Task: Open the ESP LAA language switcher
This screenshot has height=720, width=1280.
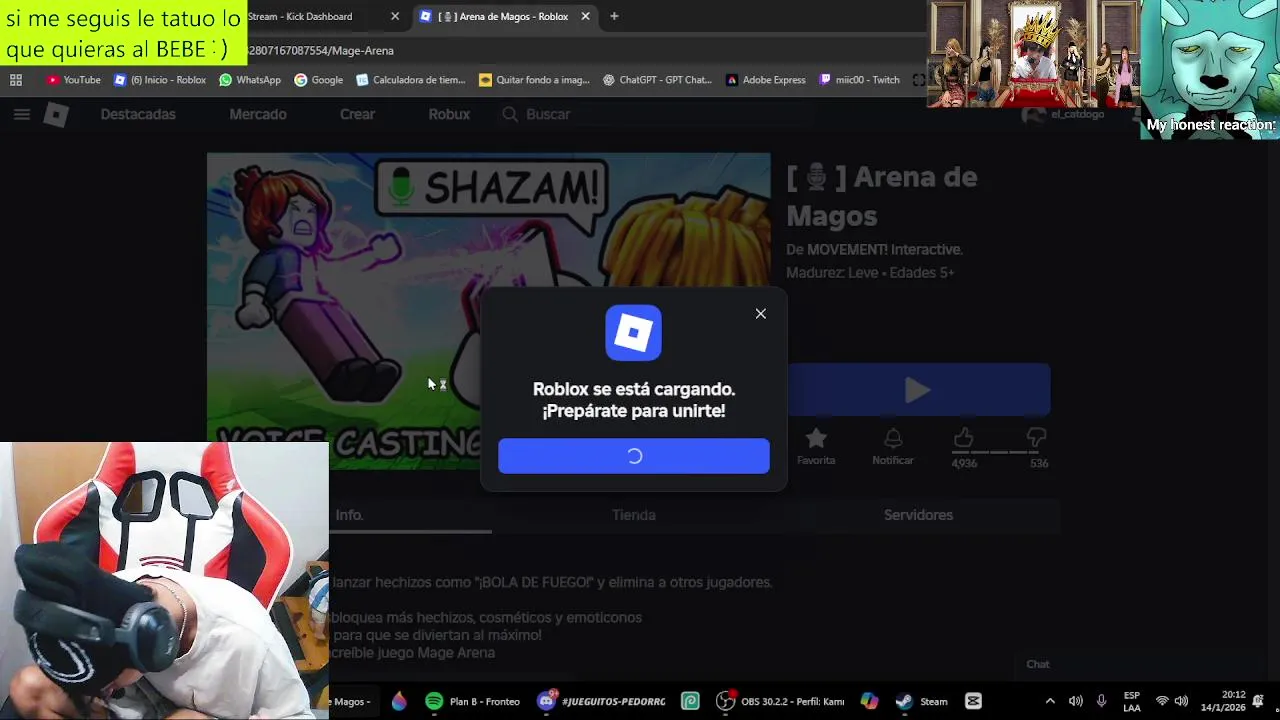Action: 1132,701
